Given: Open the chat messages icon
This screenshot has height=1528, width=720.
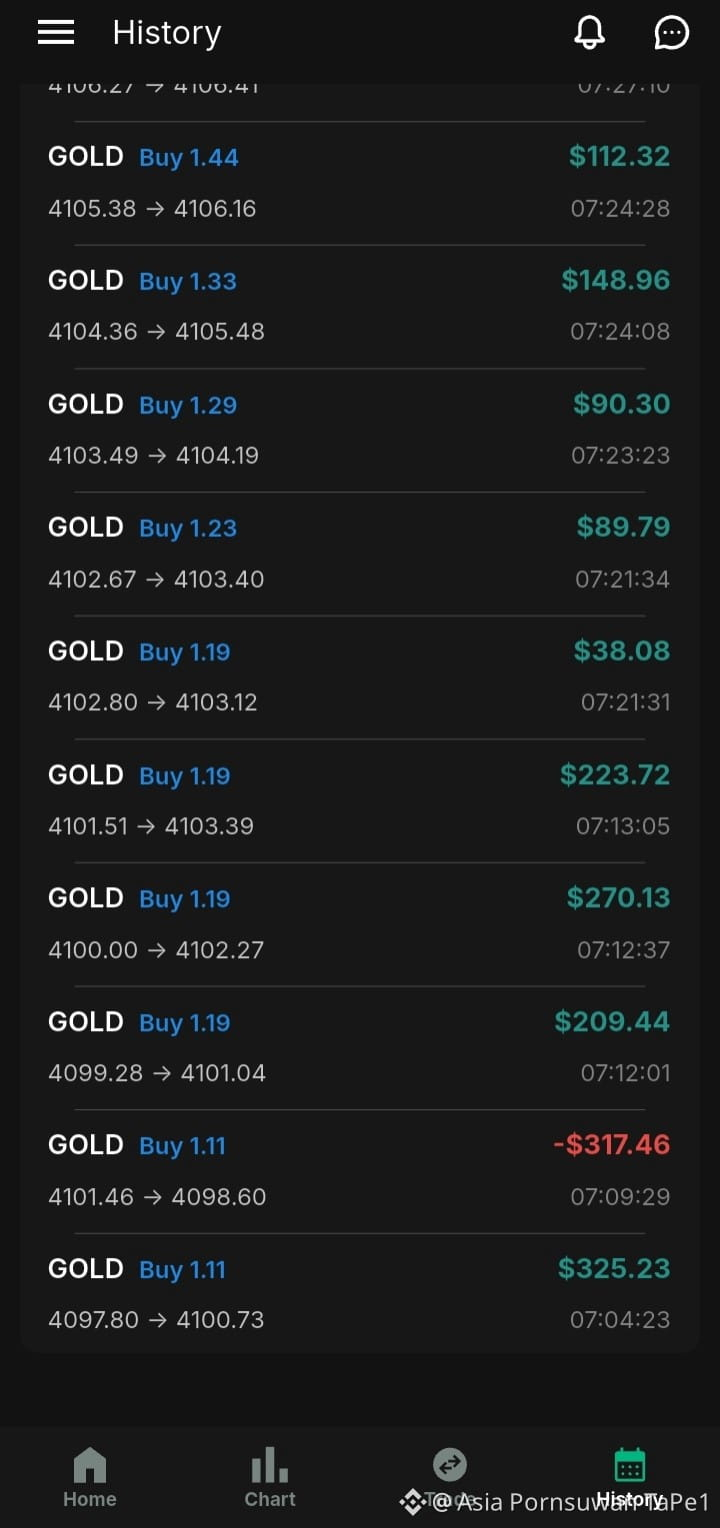Looking at the screenshot, I should coord(671,33).
